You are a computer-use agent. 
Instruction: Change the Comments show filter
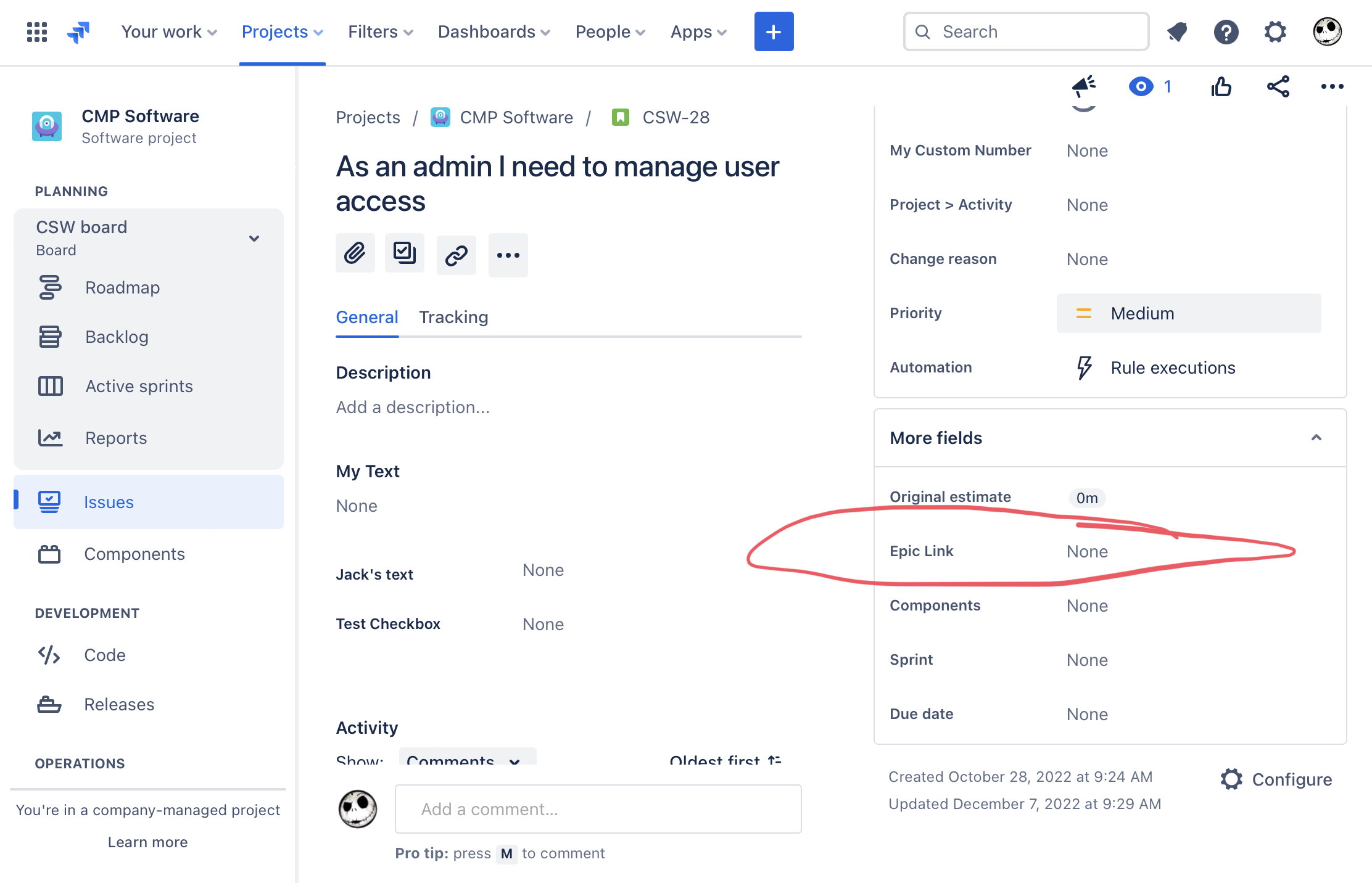(466, 762)
